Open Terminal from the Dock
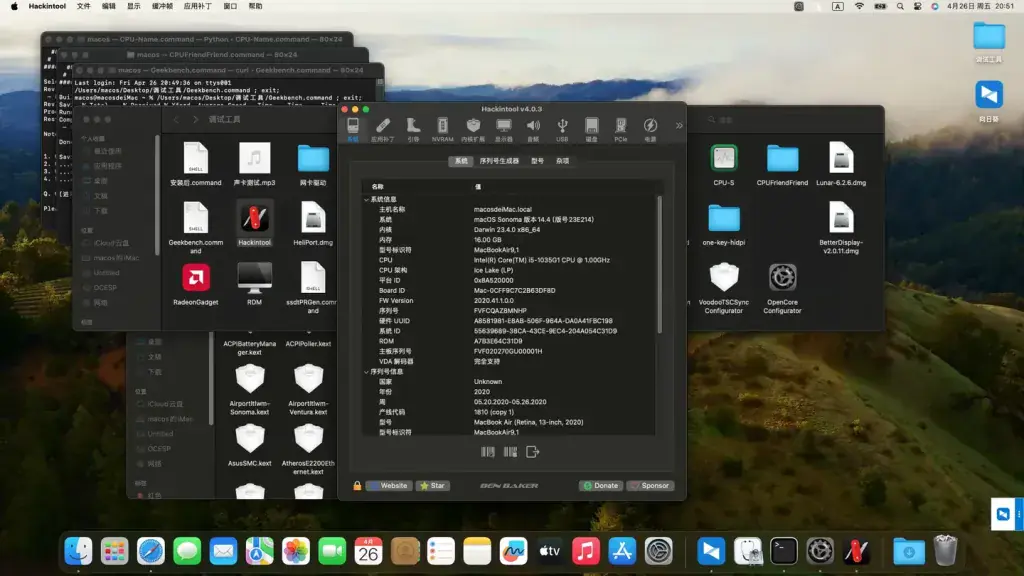 (x=783, y=551)
